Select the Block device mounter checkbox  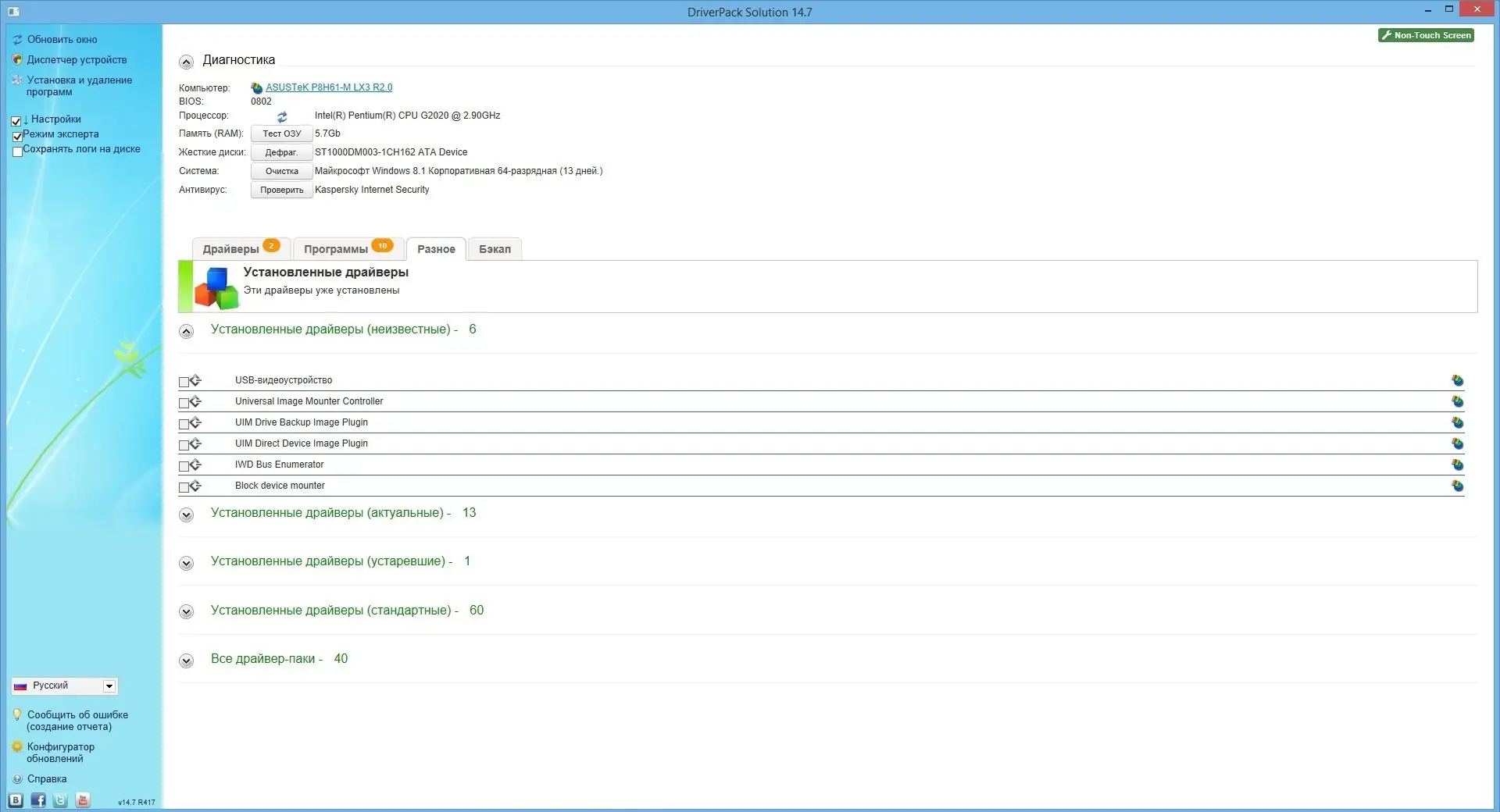pos(184,487)
